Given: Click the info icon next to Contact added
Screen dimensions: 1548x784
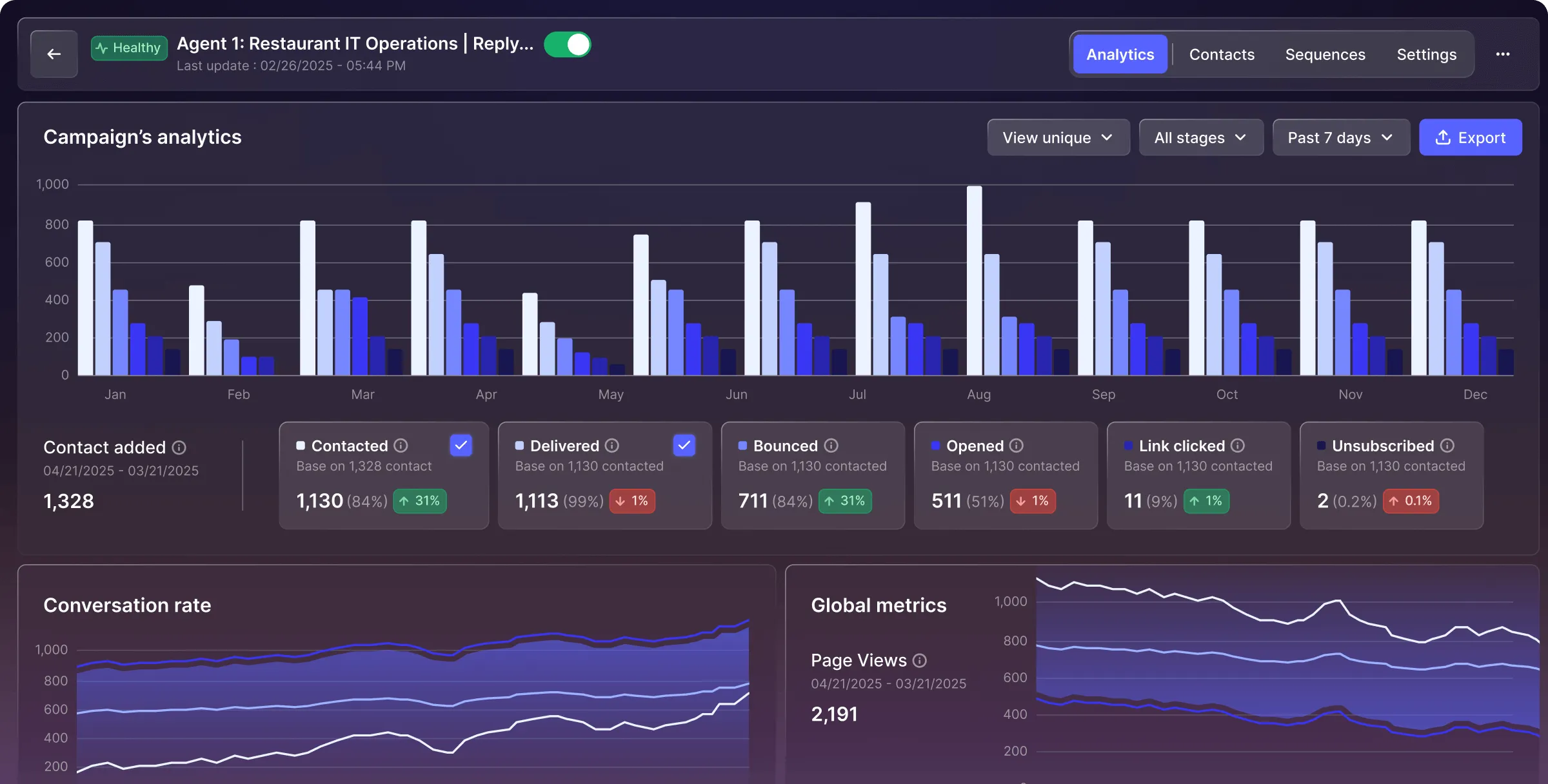Looking at the screenshot, I should click(x=180, y=448).
